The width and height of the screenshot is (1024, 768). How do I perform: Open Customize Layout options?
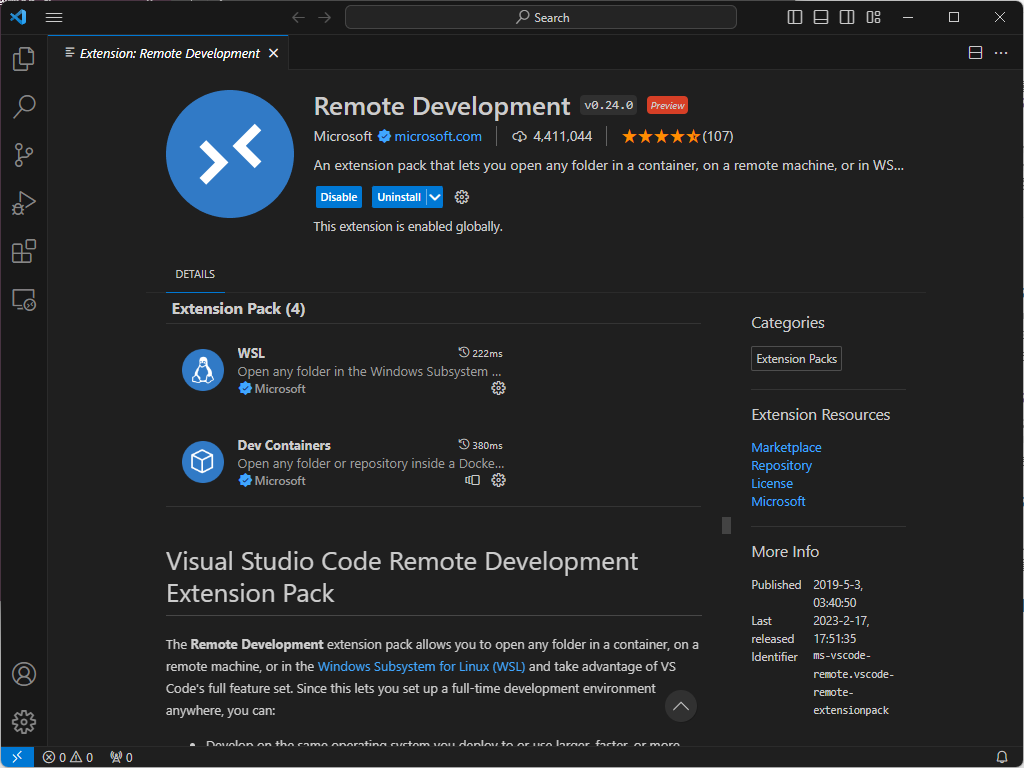[873, 18]
